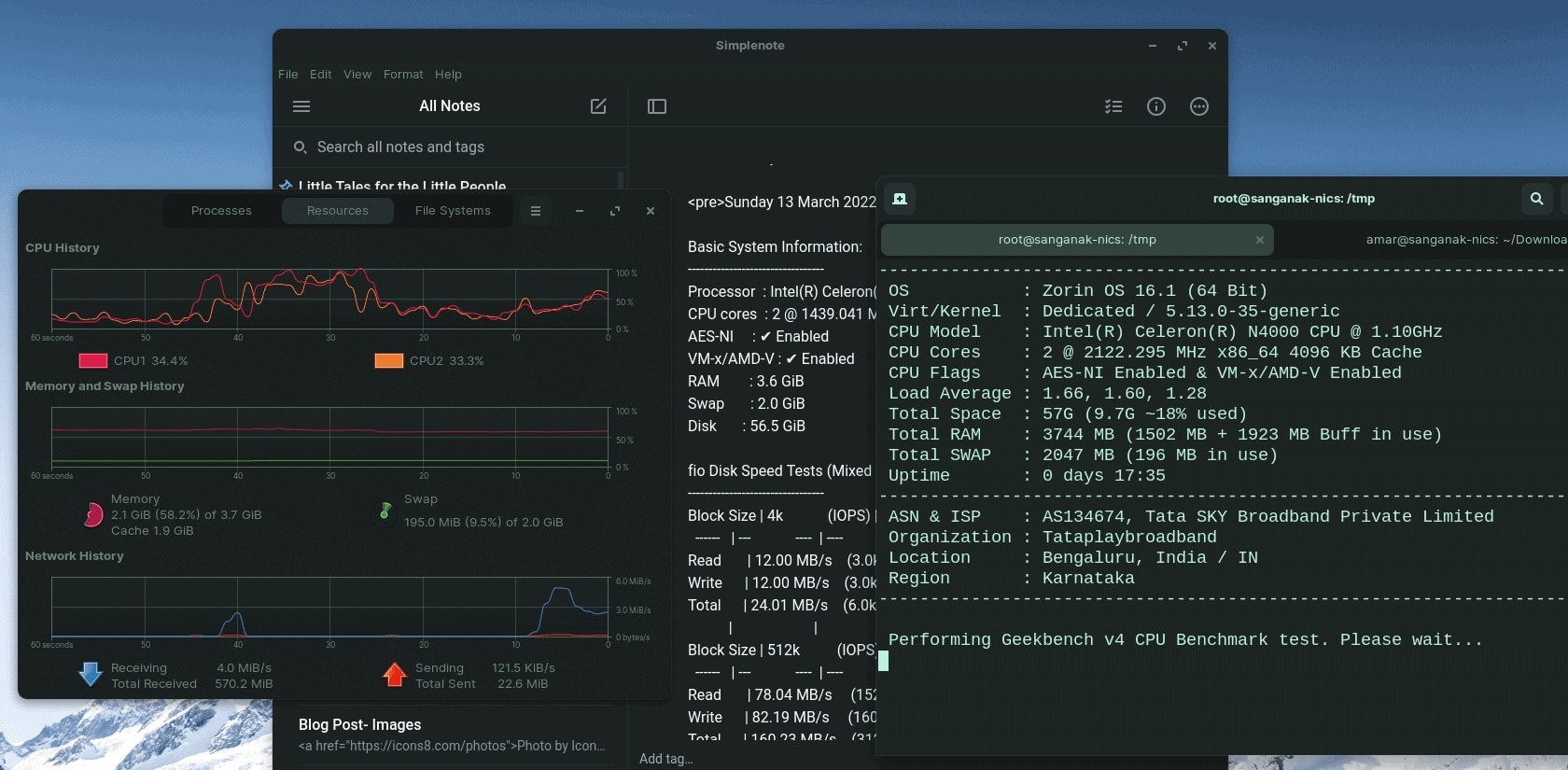This screenshot has width=1568, height=770.
Task: Switch to the File Systems tab
Action: (453, 211)
